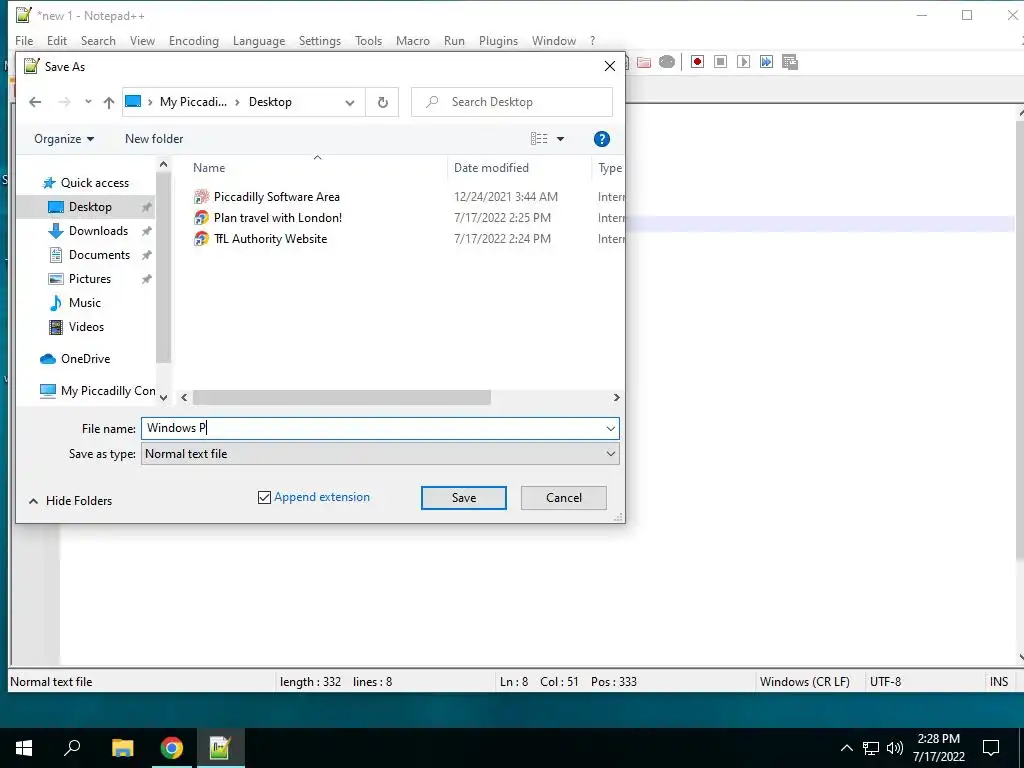Open Google Chrome from taskbar
The height and width of the screenshot is (768, 1024).
click(x=172, y=748)
